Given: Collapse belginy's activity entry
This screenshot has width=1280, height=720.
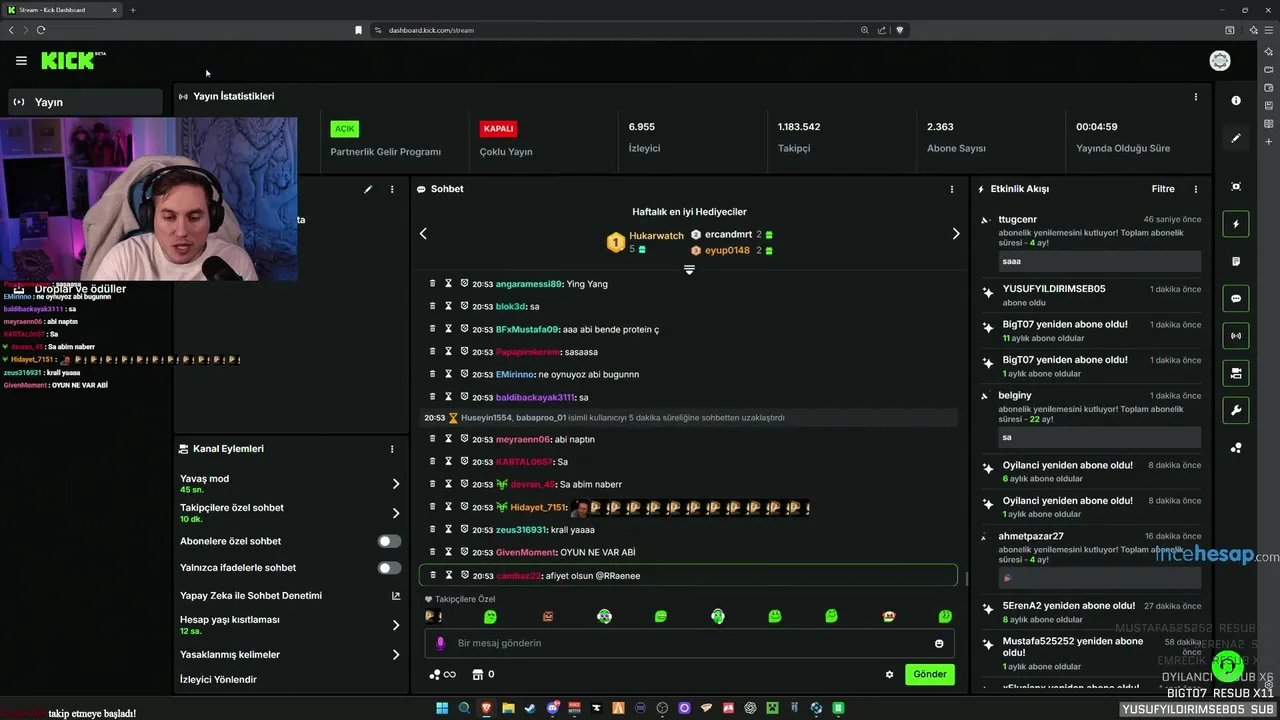Looking at the screenshot, I should pos(986,396).
